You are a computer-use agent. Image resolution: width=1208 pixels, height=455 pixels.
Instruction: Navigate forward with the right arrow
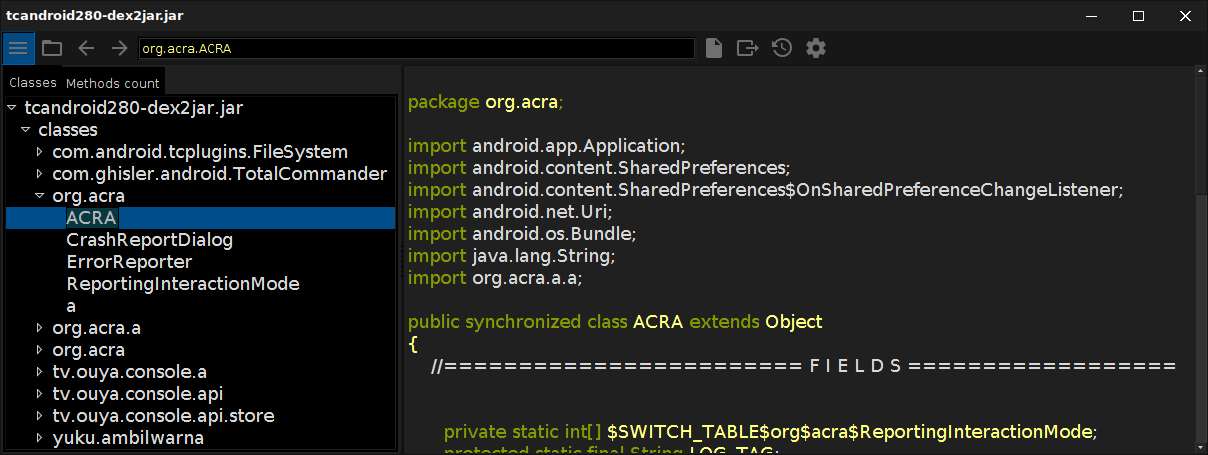coord(119,48)
